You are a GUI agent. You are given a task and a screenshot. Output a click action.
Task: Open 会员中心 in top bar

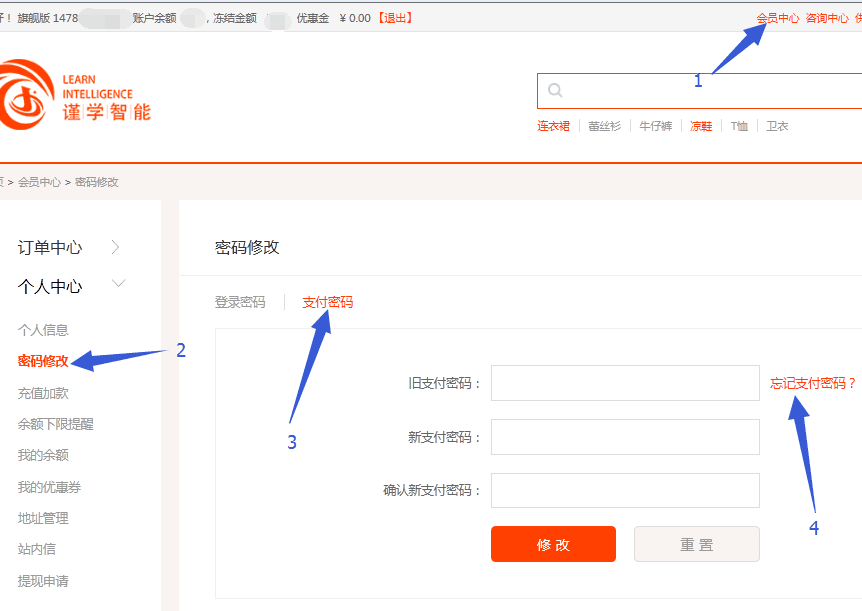click(777, 18)
